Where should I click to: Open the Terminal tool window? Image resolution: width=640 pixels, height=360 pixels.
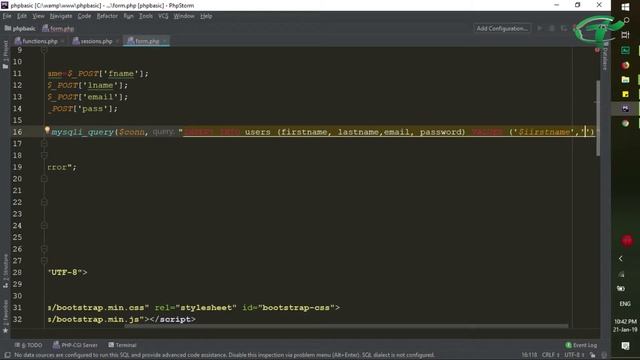point(122,345)
